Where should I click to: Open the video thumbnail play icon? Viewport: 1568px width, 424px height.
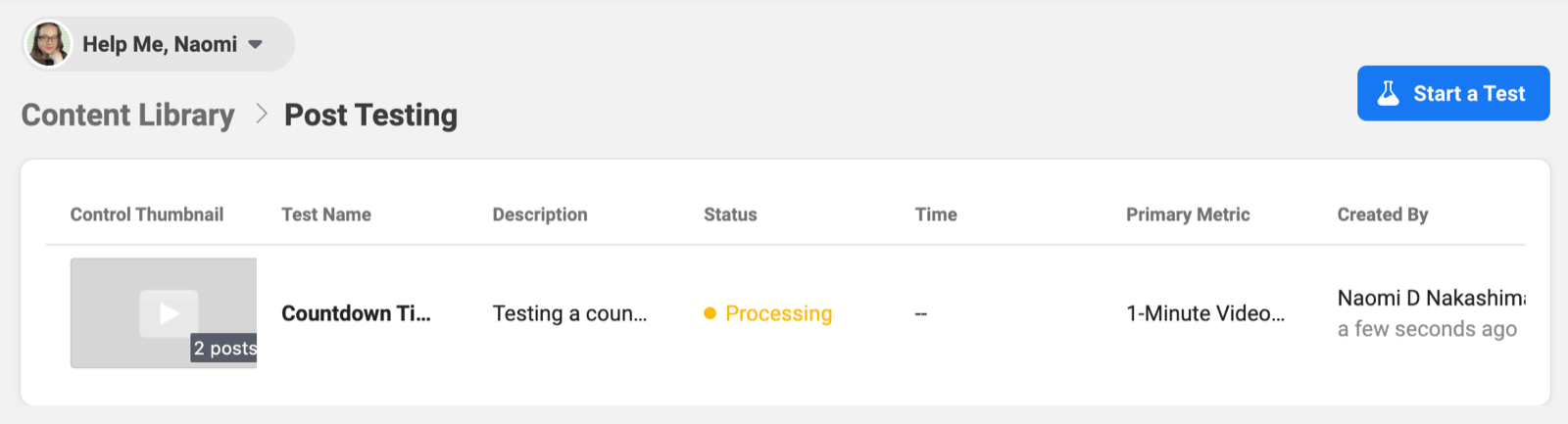169,313
